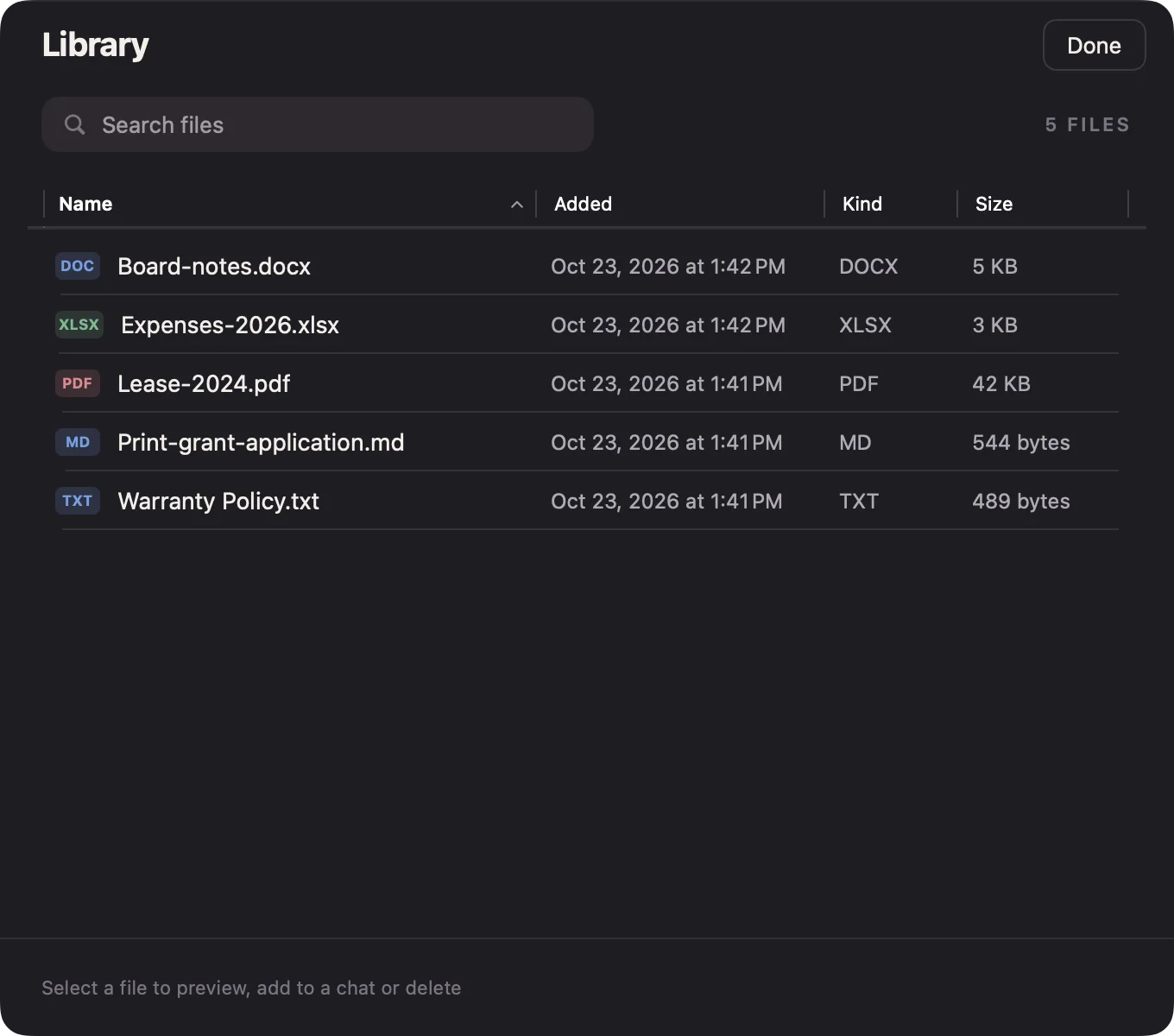
Task: Close the Library with Done button
Action: click(1095, 45)
